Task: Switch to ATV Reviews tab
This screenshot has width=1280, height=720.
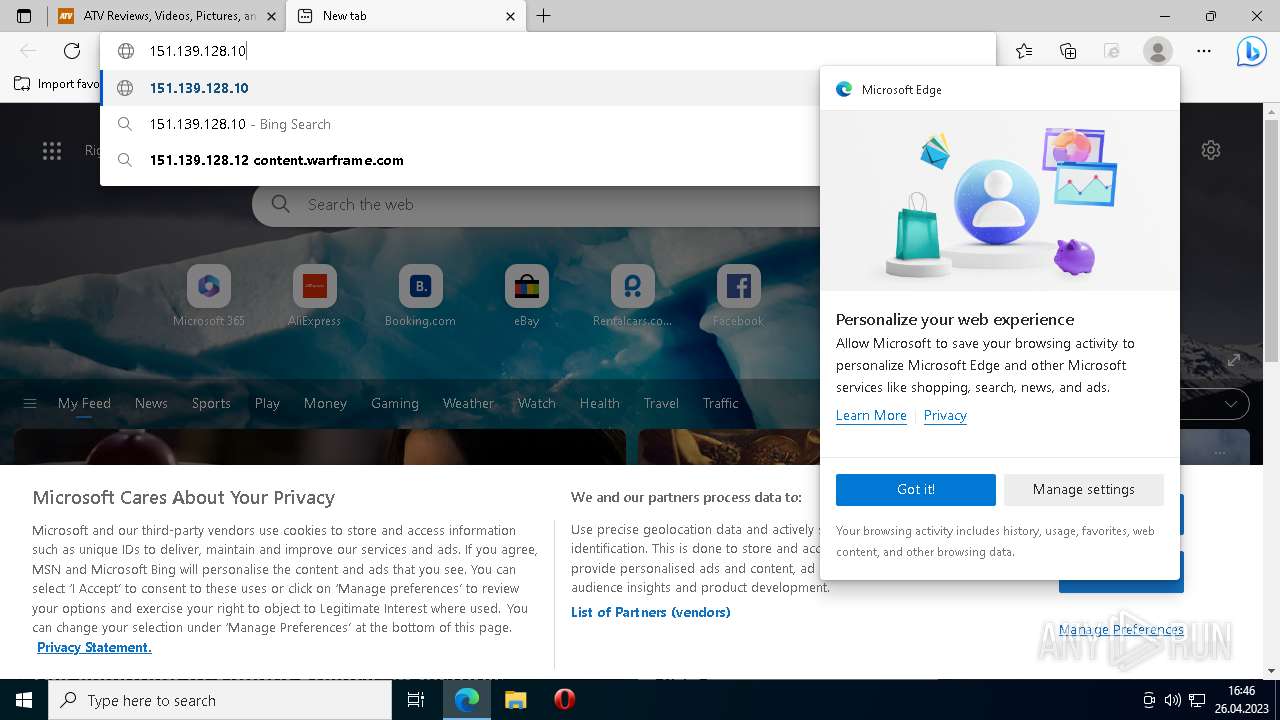Action: point(167,16)
